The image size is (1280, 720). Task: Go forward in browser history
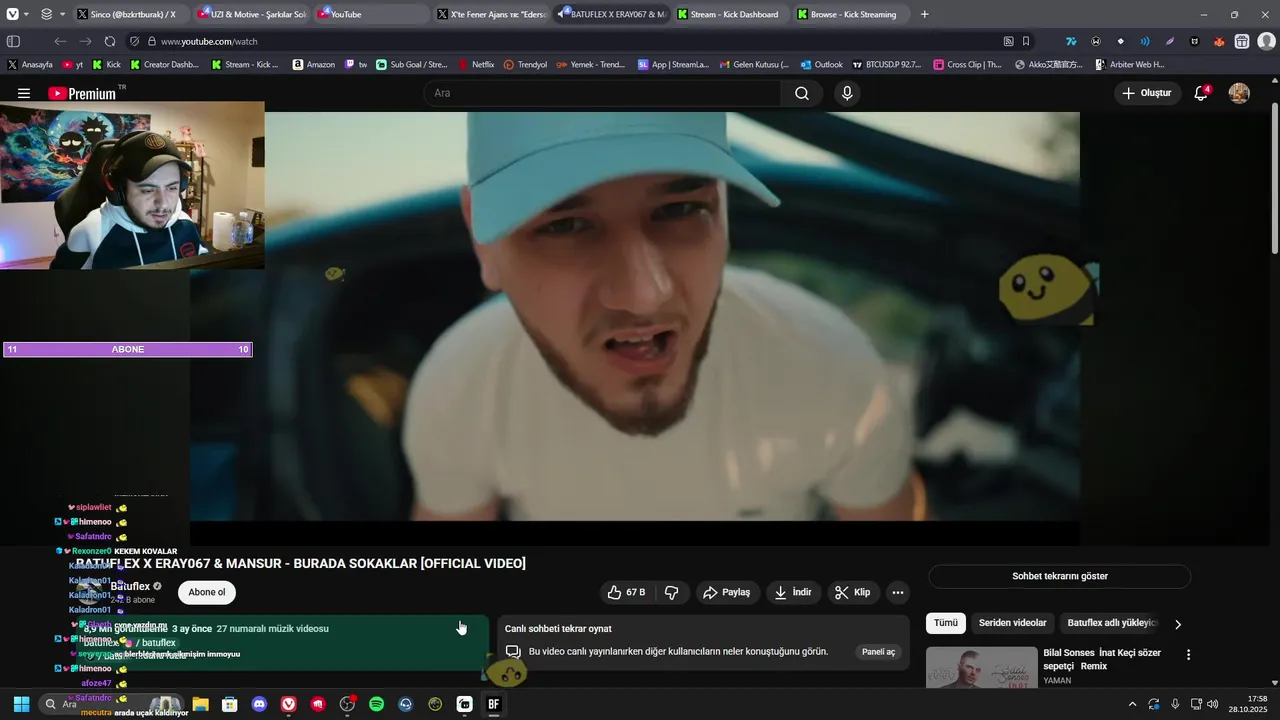point(85,41)
